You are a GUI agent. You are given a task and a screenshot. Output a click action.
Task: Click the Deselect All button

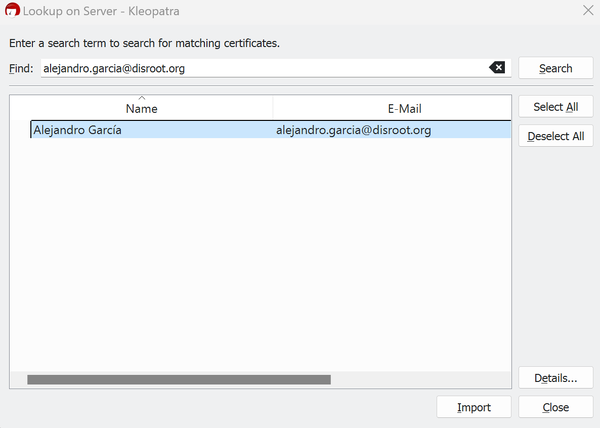(x=555, y=136)
